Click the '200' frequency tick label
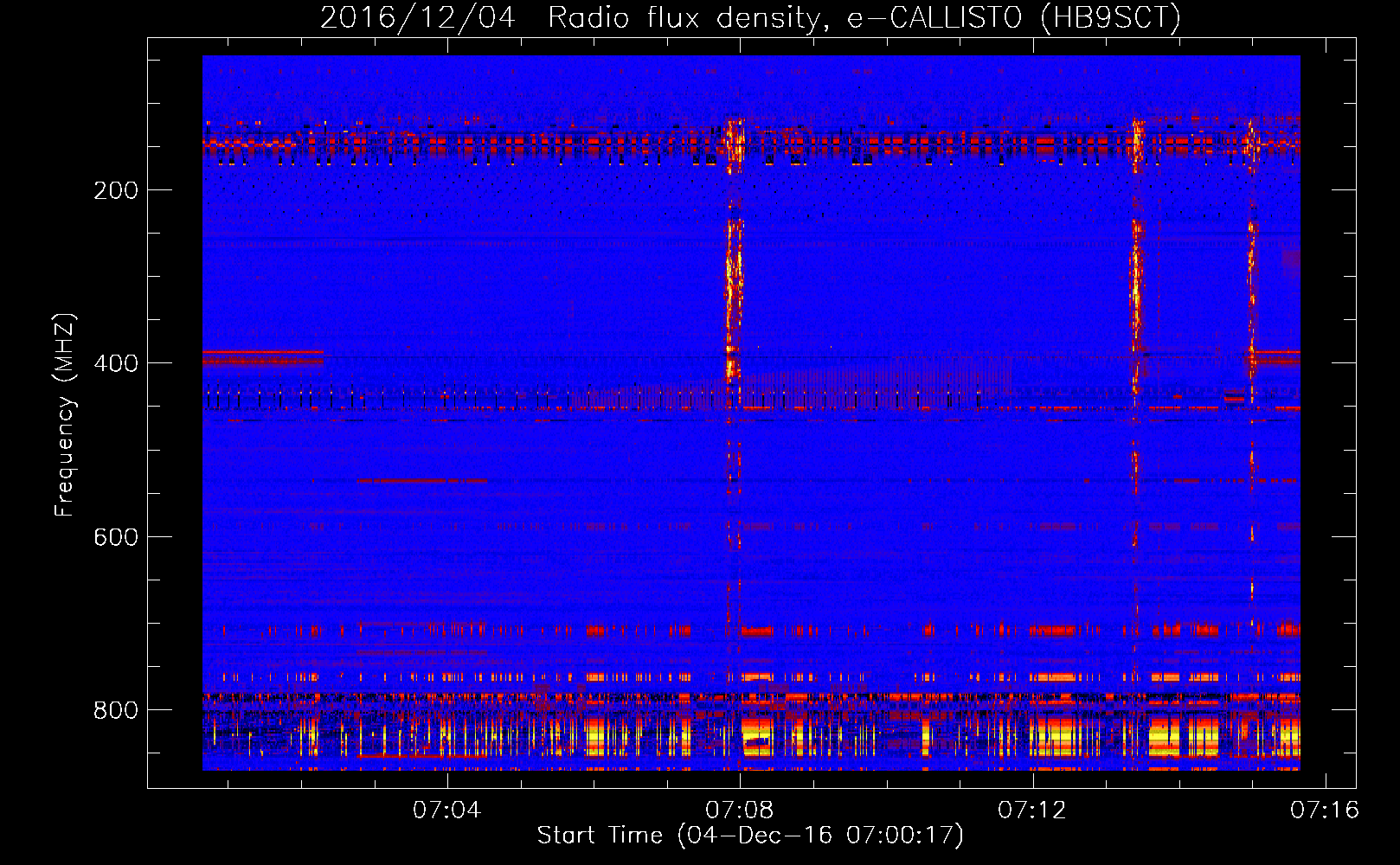 (116, 190)
